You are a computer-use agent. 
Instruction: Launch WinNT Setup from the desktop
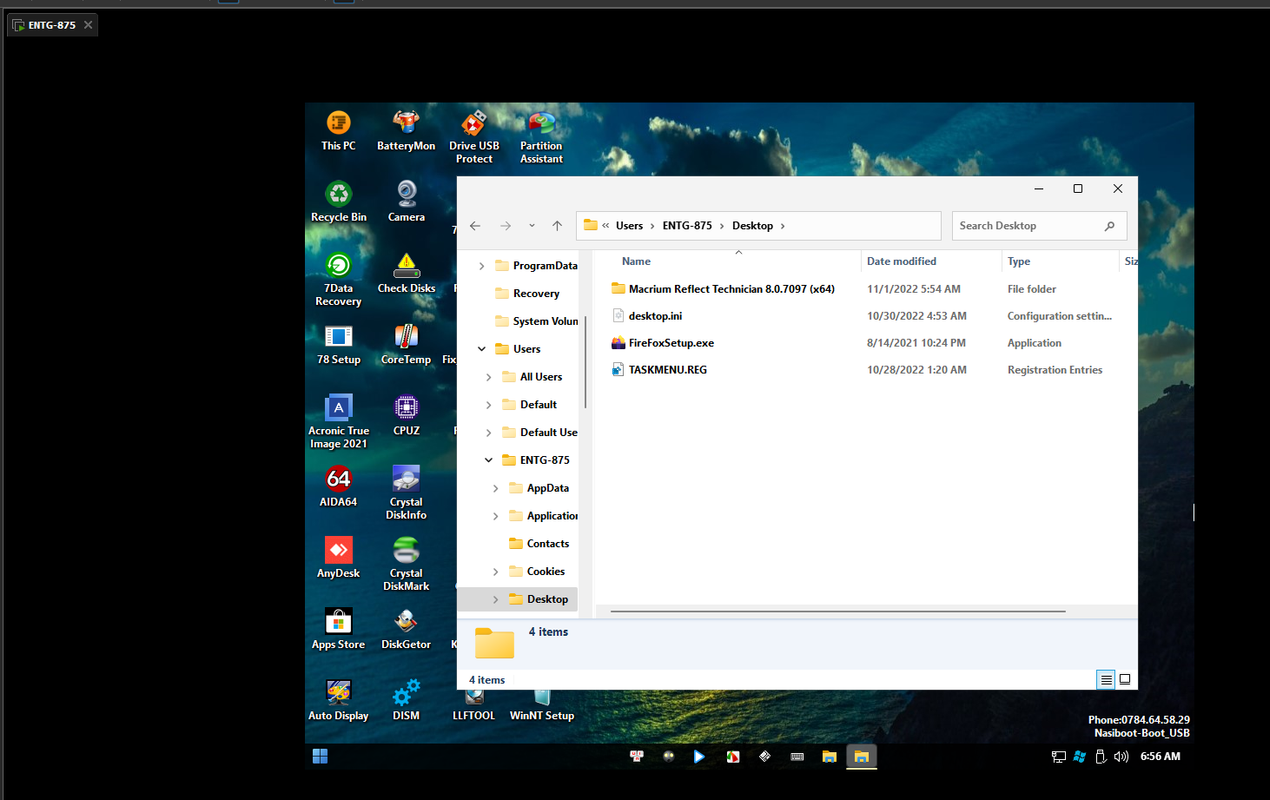[542, 705]
